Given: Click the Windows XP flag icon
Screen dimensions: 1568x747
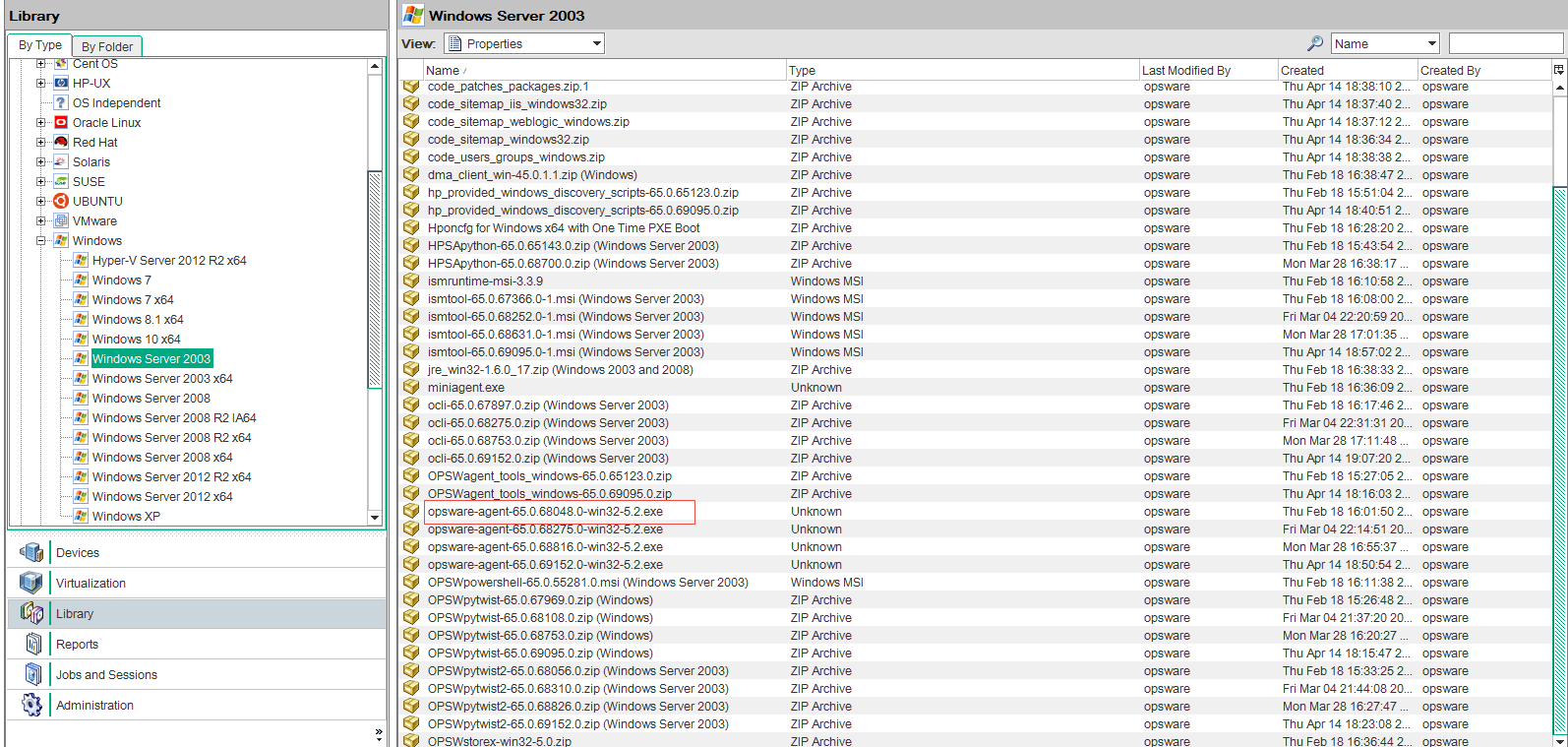Looking at the screenshot, I should tap(81, 516).
